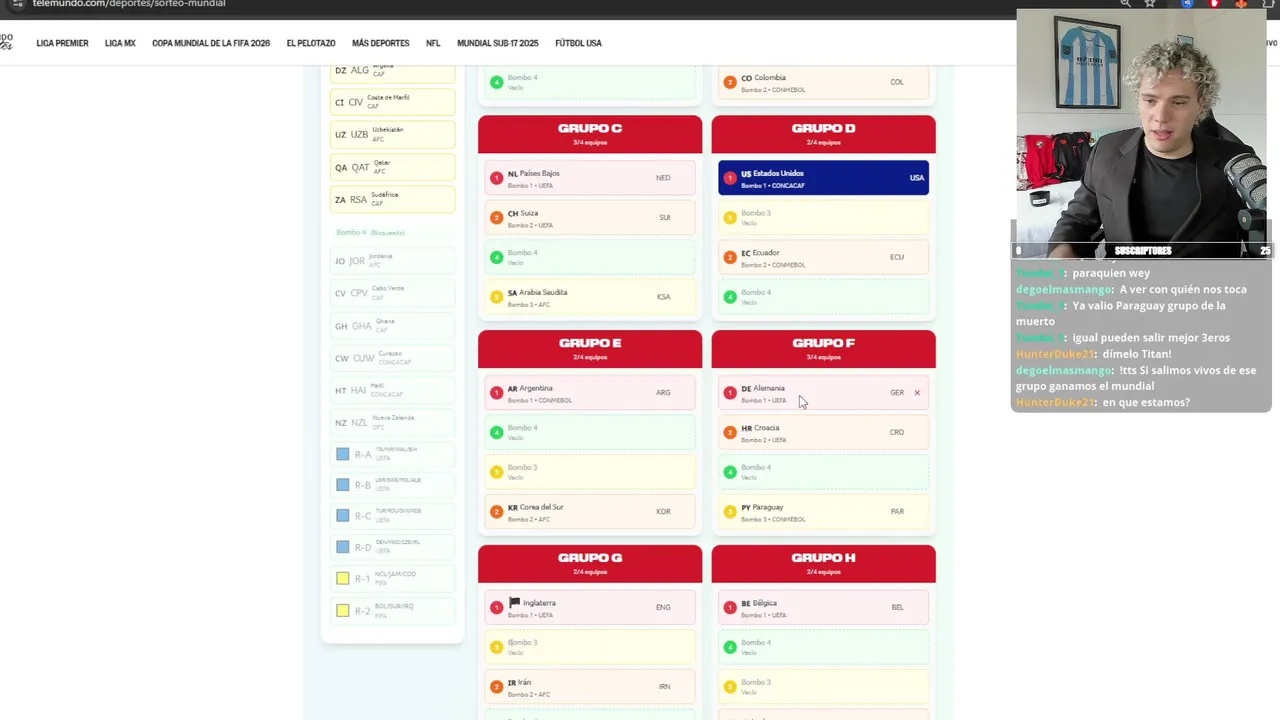The width and height of the screenshot is (1280, 720).
Task: Click Inglaterra row in Grupo G
Action: tap(590, 607)
